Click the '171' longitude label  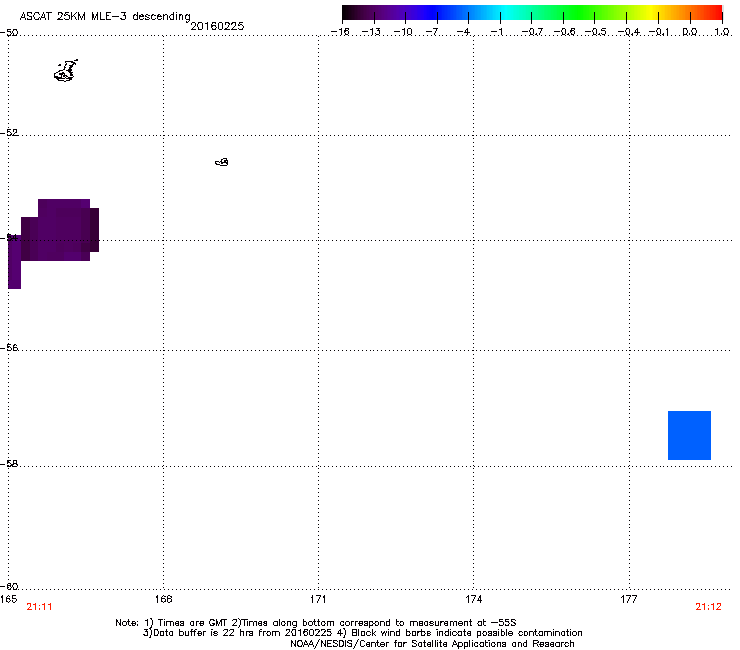point(318,599)
